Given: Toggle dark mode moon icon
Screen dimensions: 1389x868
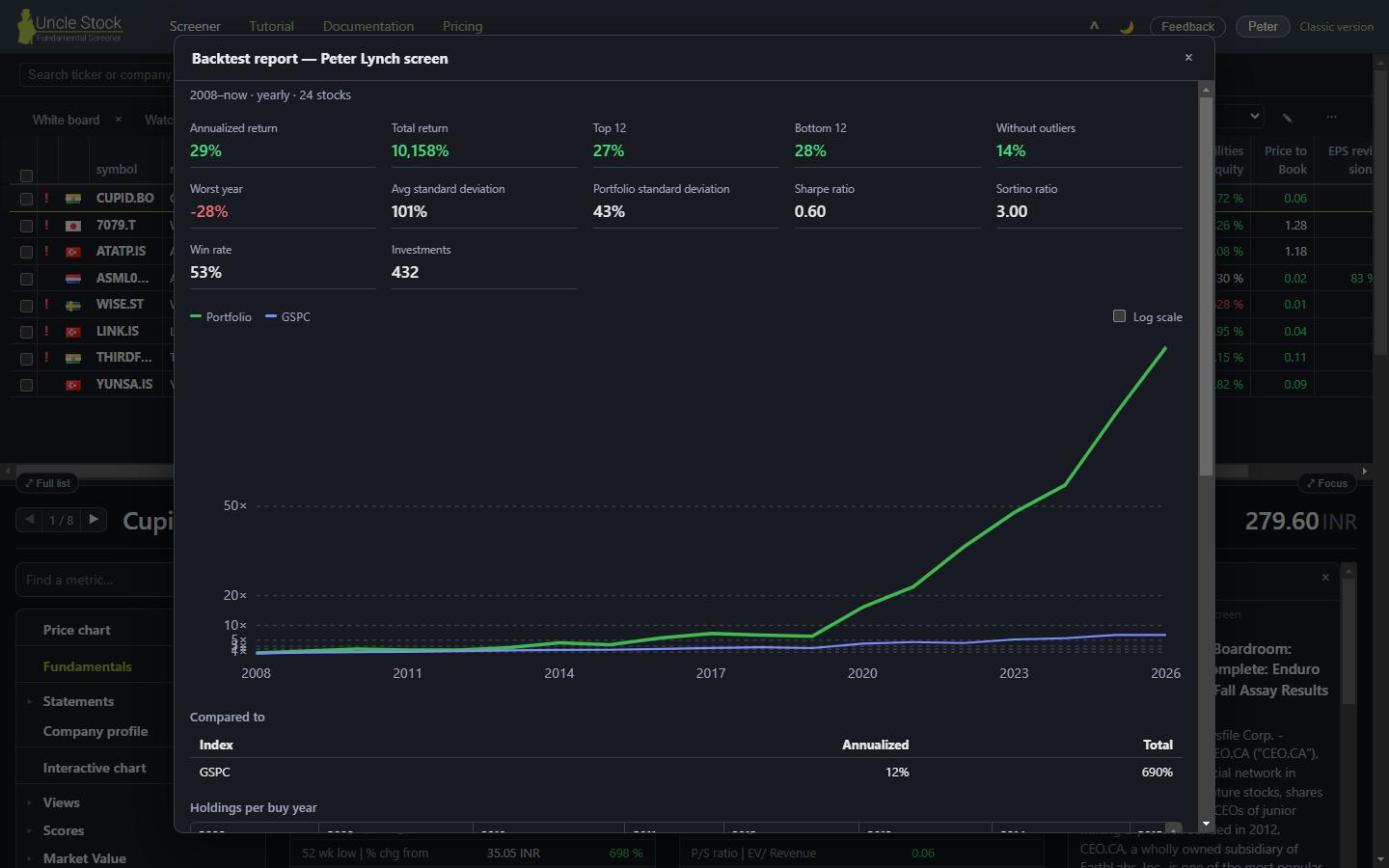Looking at the screenshot, I should pos(1126,27).
